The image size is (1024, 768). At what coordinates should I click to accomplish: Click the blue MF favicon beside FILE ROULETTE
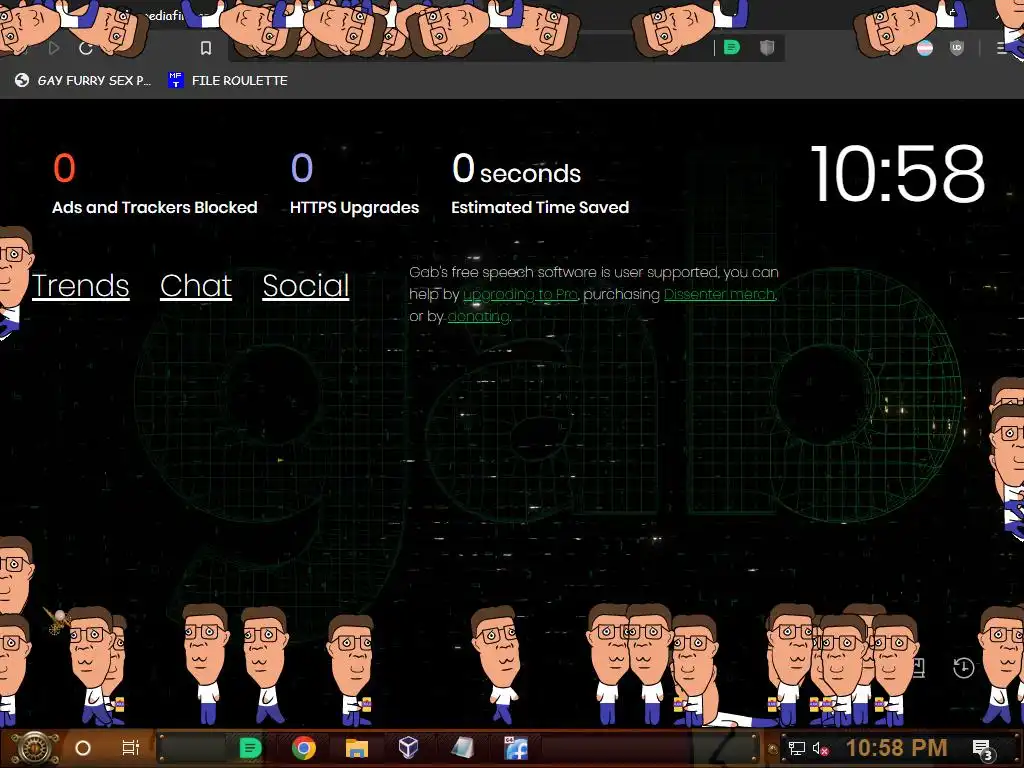pyautogui.click(x=176, y=80)
